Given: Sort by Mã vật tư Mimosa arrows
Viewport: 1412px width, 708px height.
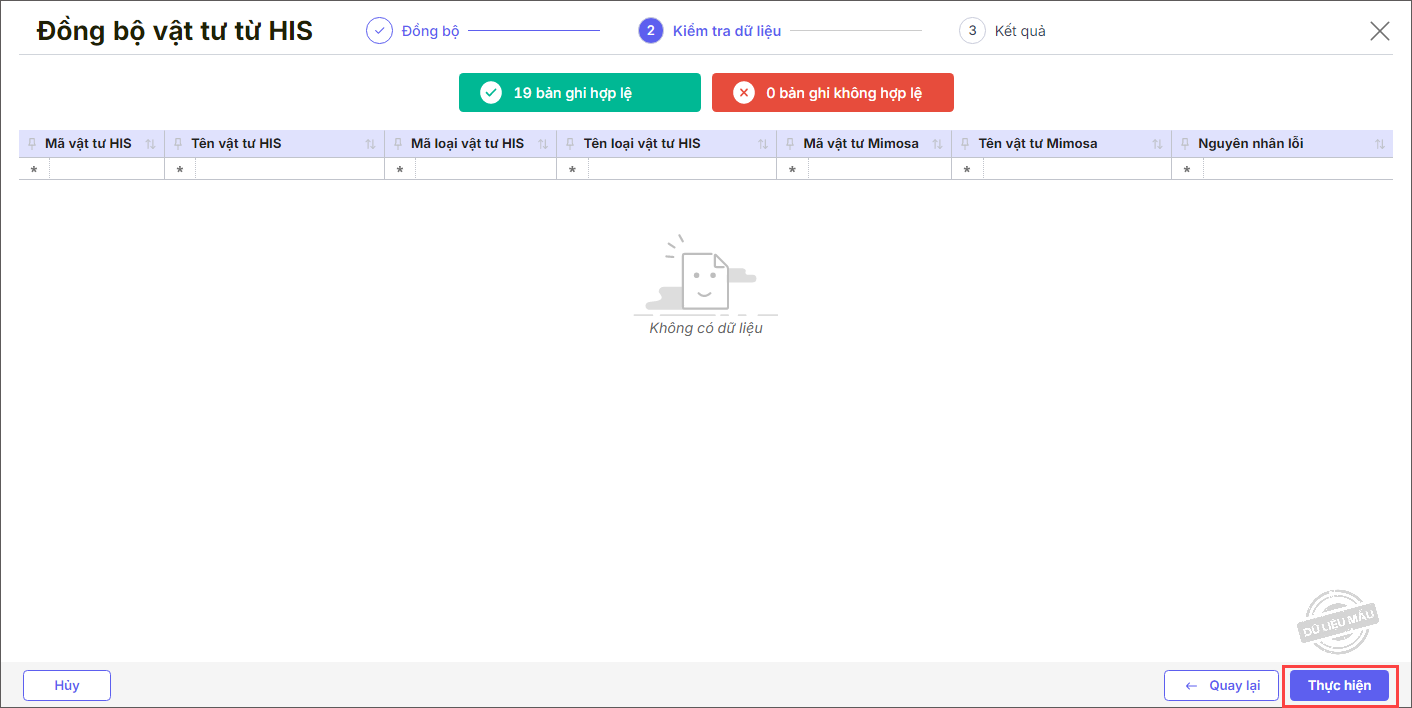Looking at the screenshot, I should (937, 144).
